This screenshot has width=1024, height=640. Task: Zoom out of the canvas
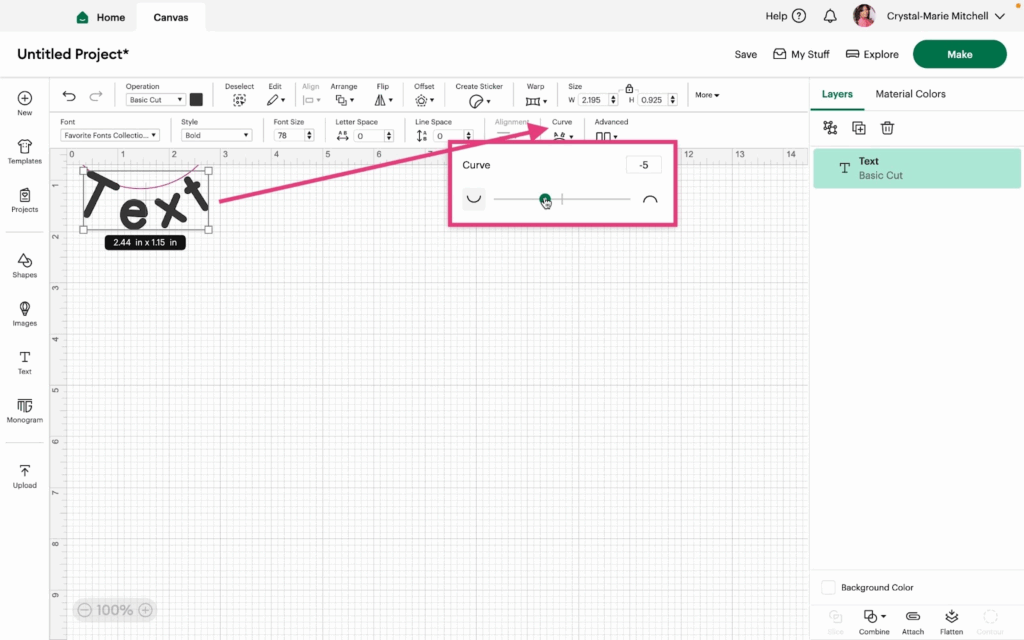[84, 610]
